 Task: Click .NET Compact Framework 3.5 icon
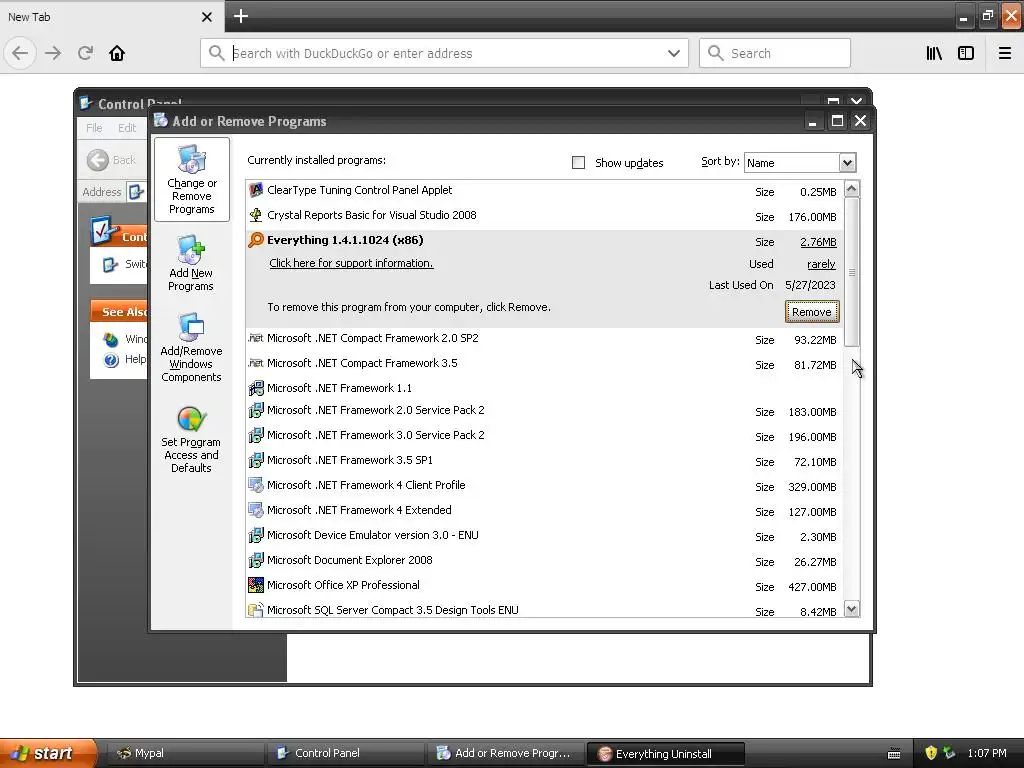pos(256,362)
